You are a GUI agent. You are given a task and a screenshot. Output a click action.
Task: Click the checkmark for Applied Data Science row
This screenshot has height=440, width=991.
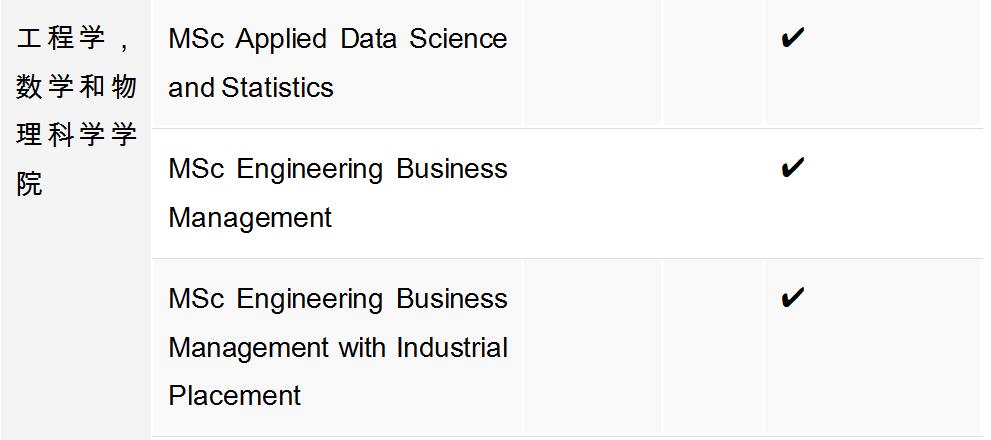(792, 40)
